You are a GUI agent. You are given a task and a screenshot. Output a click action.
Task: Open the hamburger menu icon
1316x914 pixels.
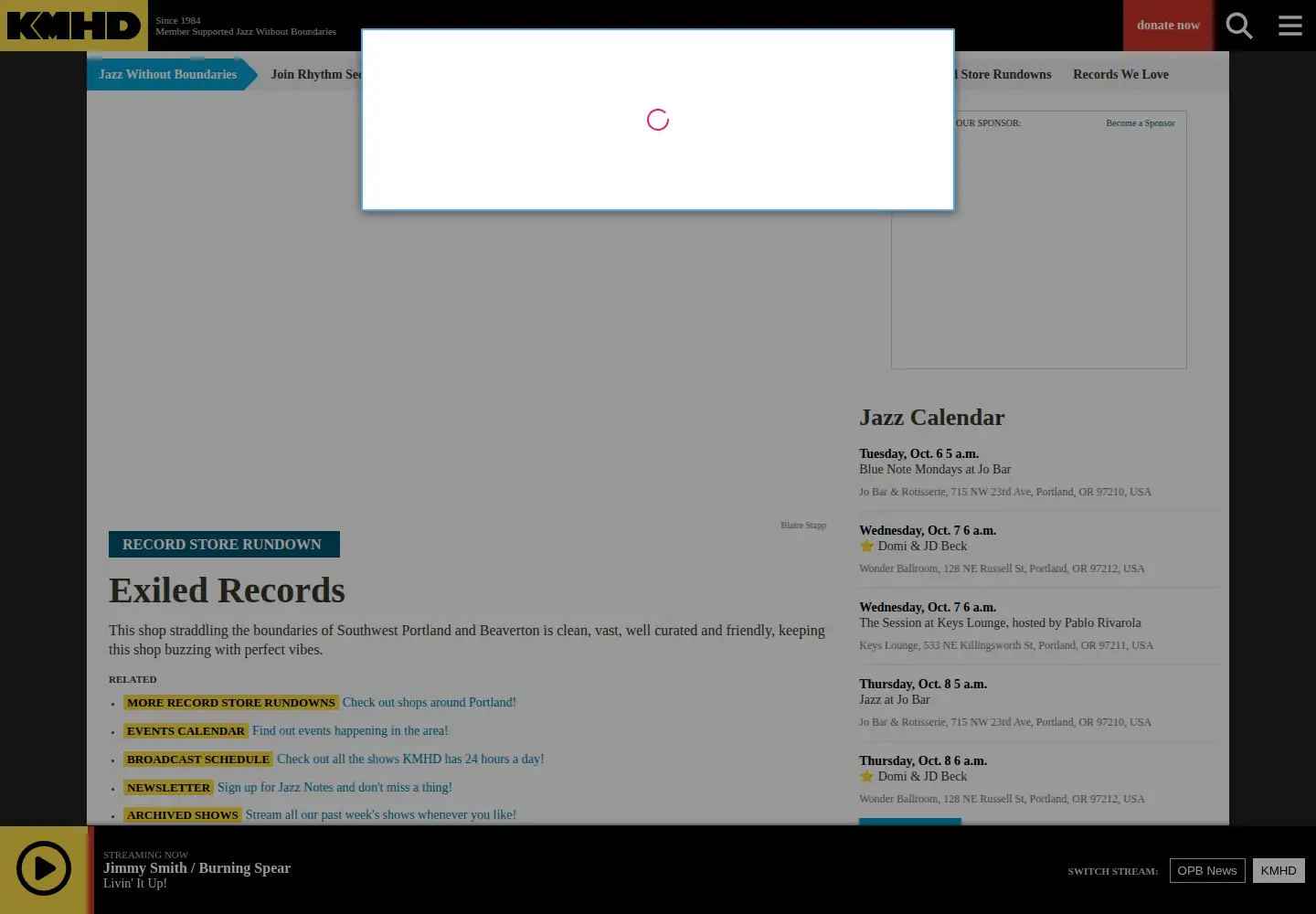pos(1290,26)
